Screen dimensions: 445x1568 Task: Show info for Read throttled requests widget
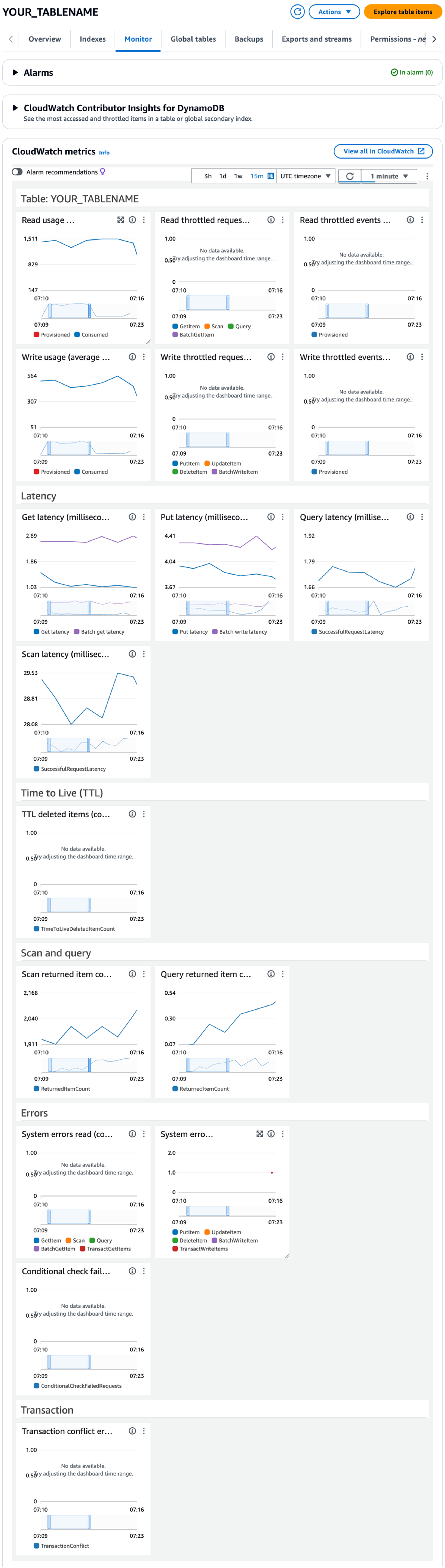[271, 220]
